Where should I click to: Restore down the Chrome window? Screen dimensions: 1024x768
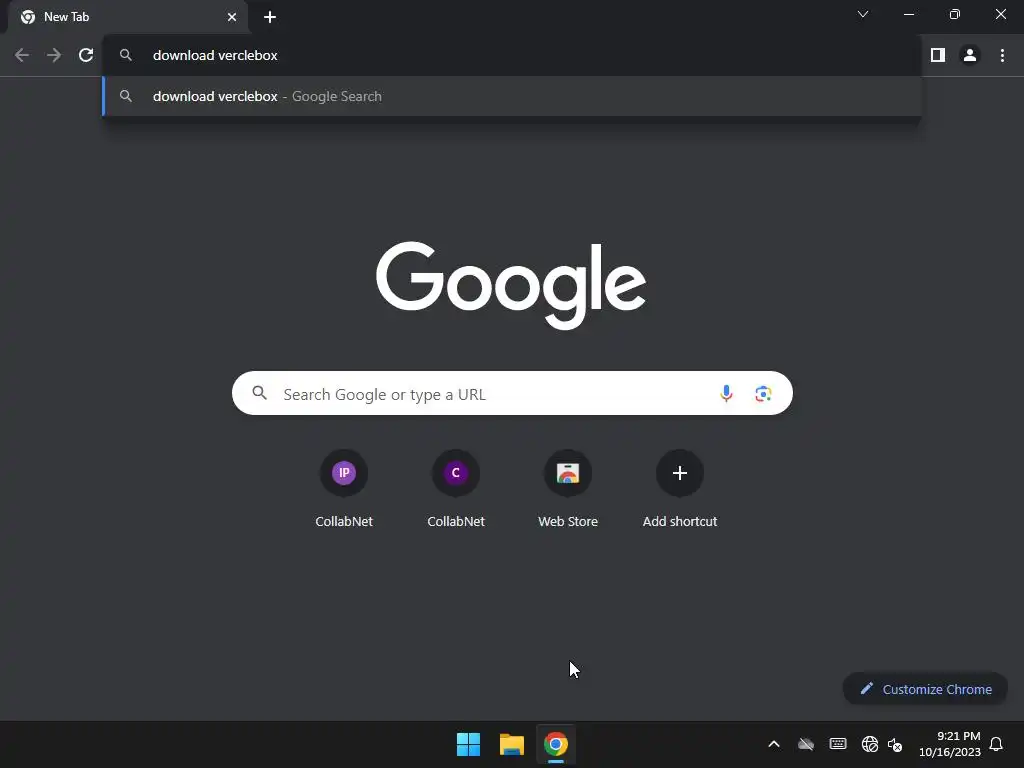pyautogui.click(x=955, y=14)
